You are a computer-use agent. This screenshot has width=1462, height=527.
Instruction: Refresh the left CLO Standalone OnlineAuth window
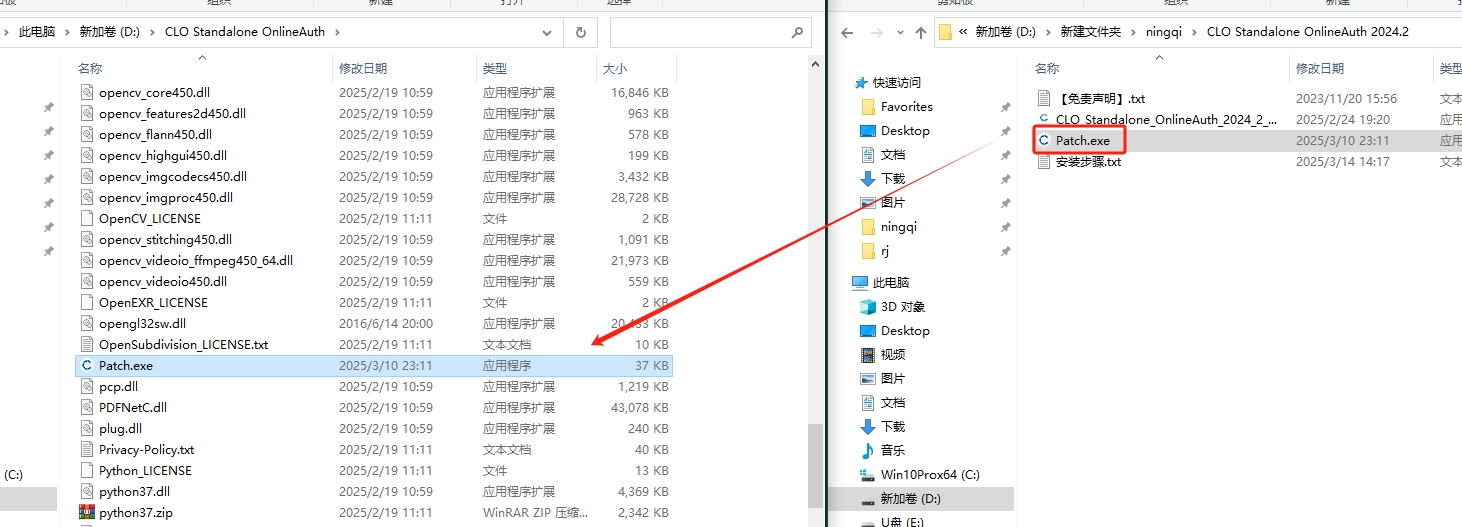[580, 32]
